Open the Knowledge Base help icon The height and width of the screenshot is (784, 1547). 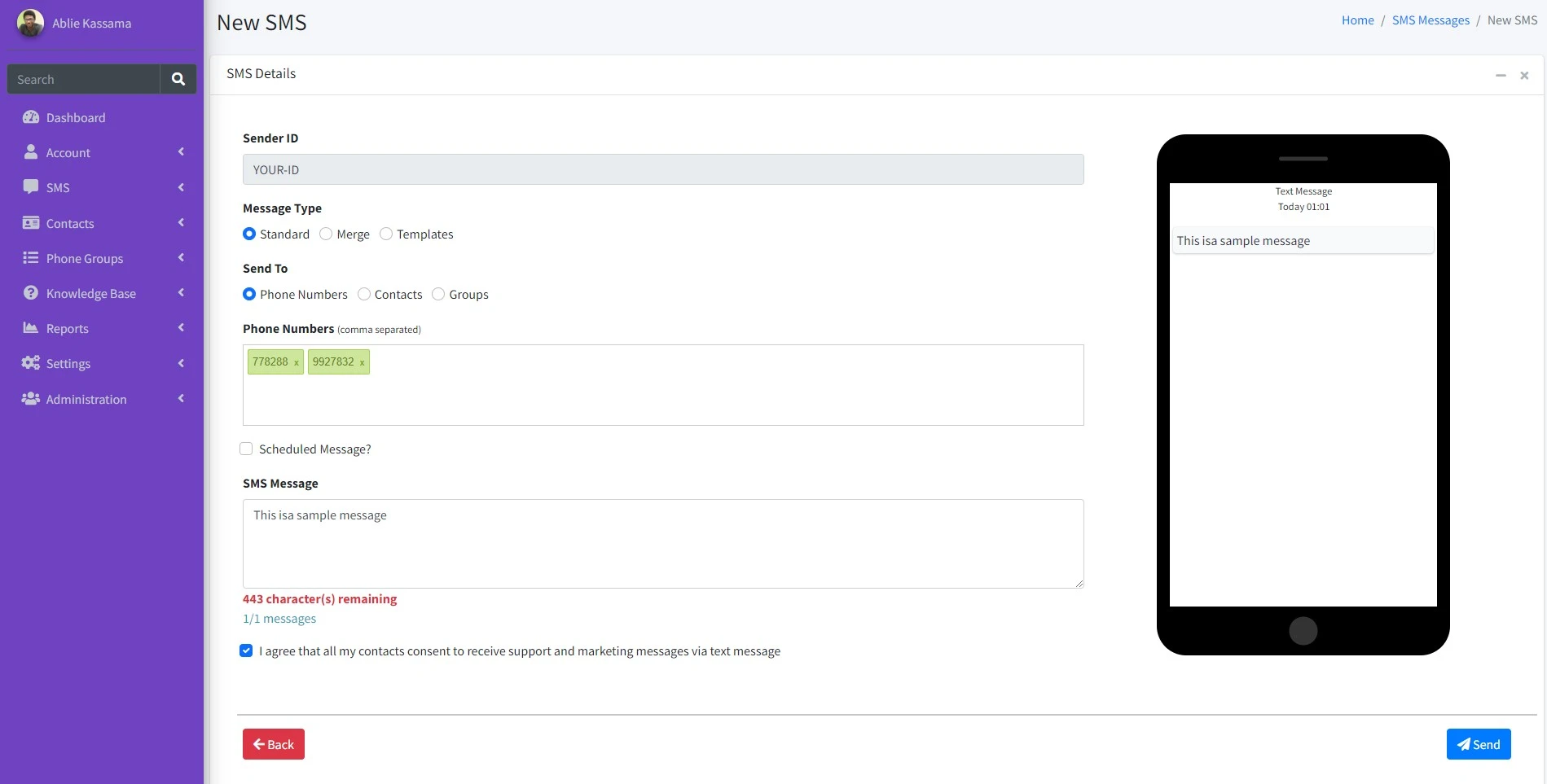[x=30, y=293]
